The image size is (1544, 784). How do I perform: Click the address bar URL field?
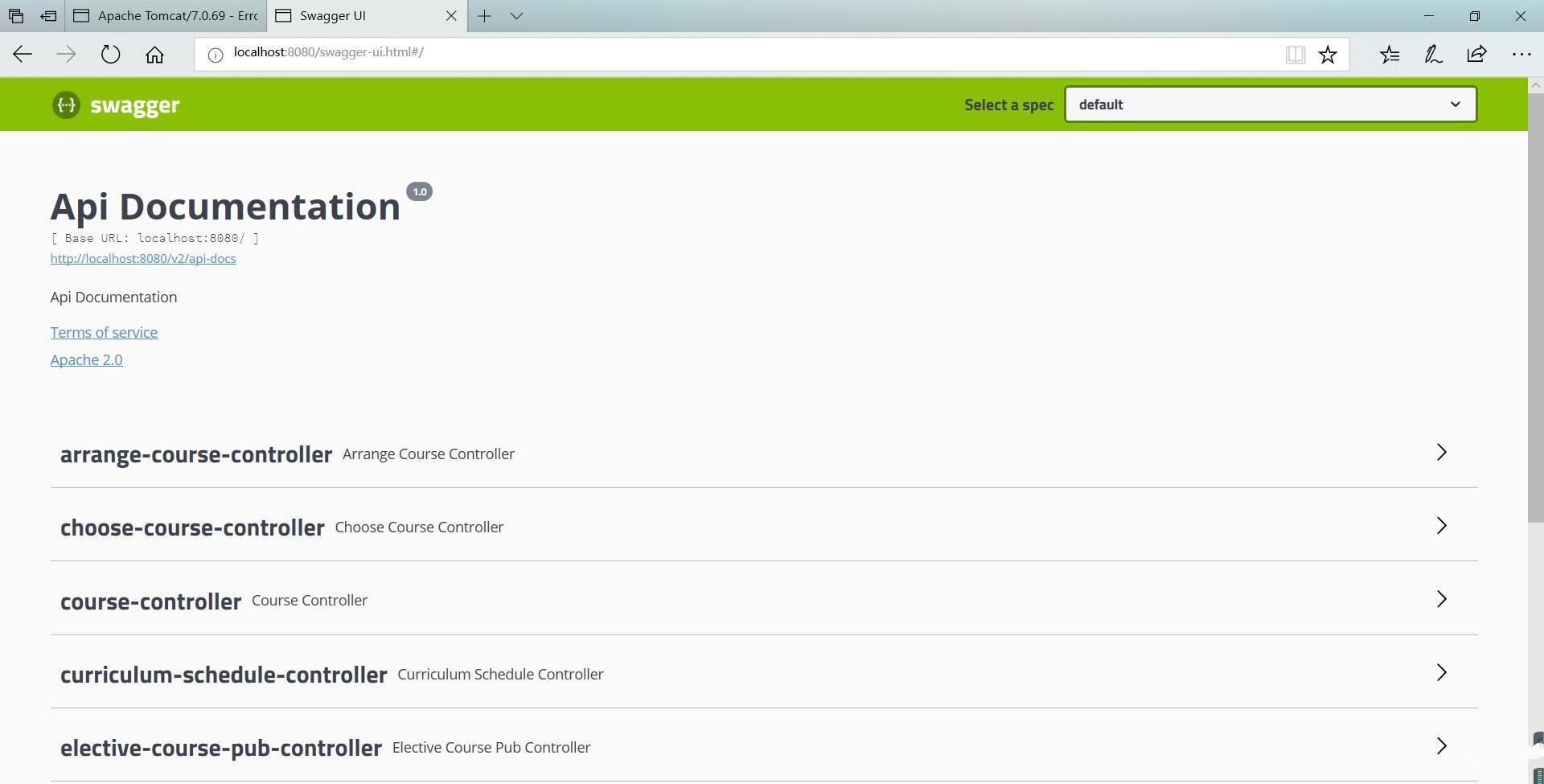pos(724,52)
